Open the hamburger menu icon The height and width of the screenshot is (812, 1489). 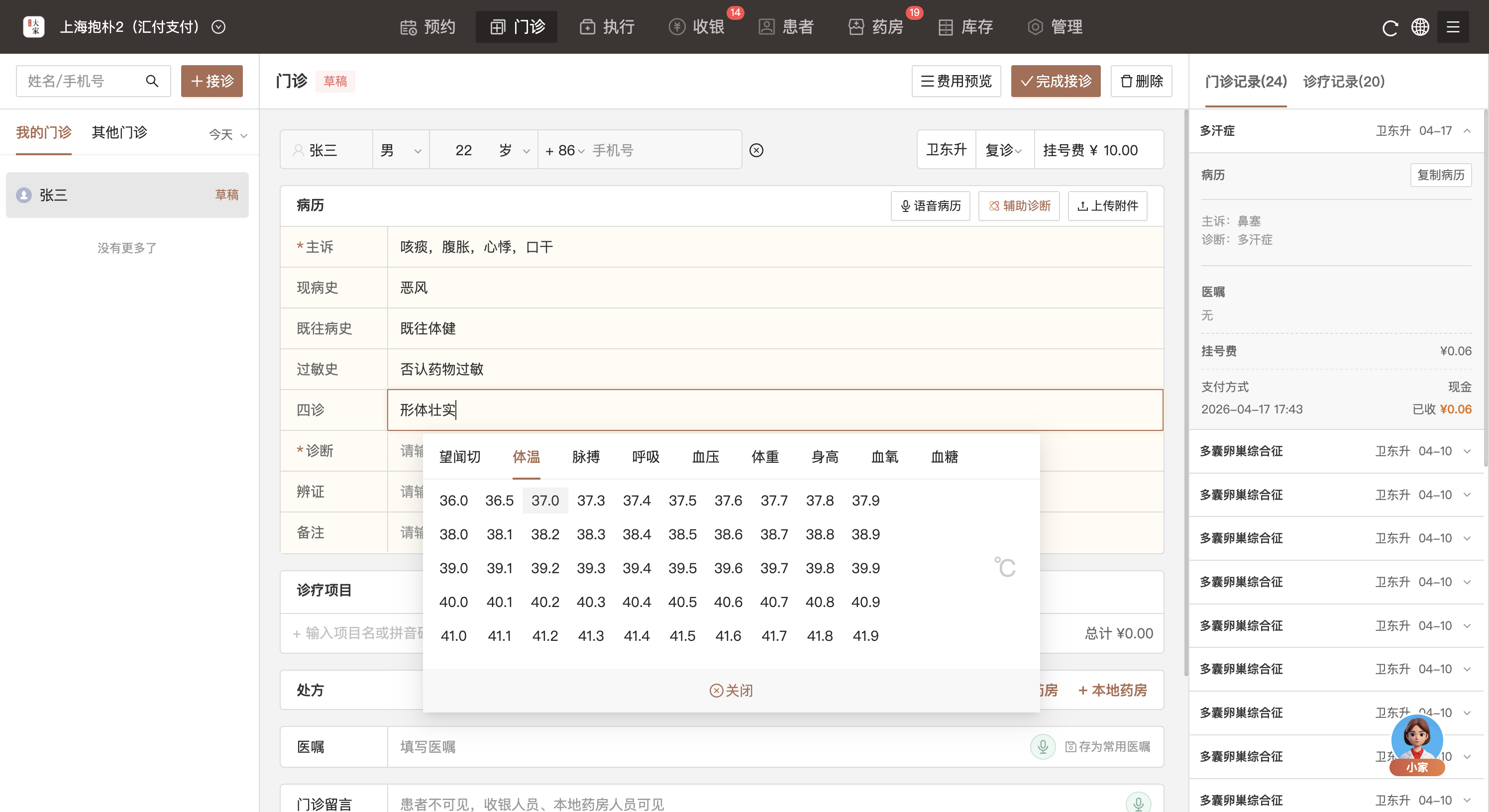point(1453,27)
